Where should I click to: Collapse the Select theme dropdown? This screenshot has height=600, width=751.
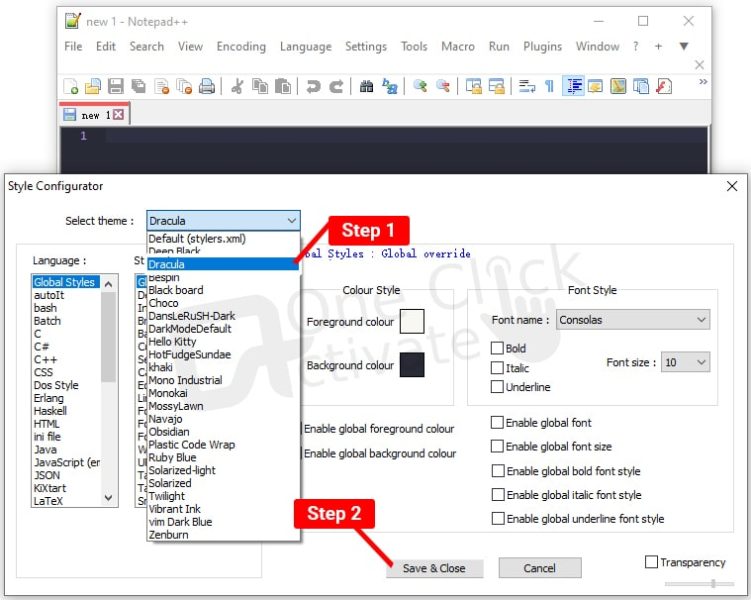(291, 221)
